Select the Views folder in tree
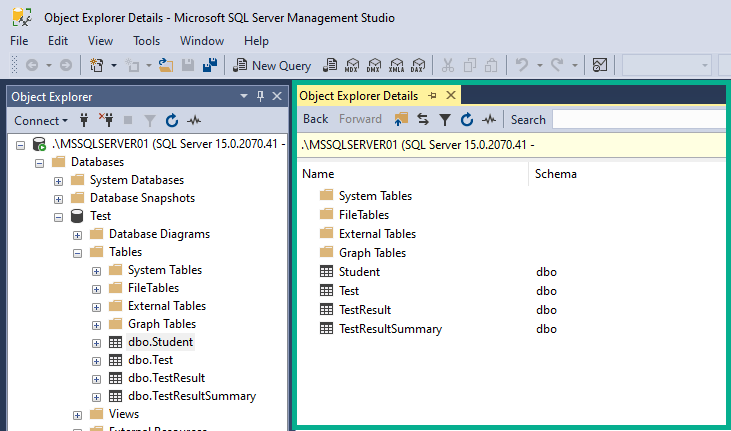The height and width of the screenshot is (431, 731). coord(124,414)
